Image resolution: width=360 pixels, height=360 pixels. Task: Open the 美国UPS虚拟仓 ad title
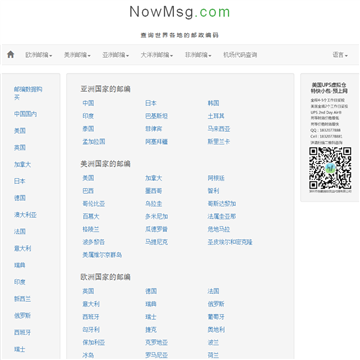click(x=329, y=88)
